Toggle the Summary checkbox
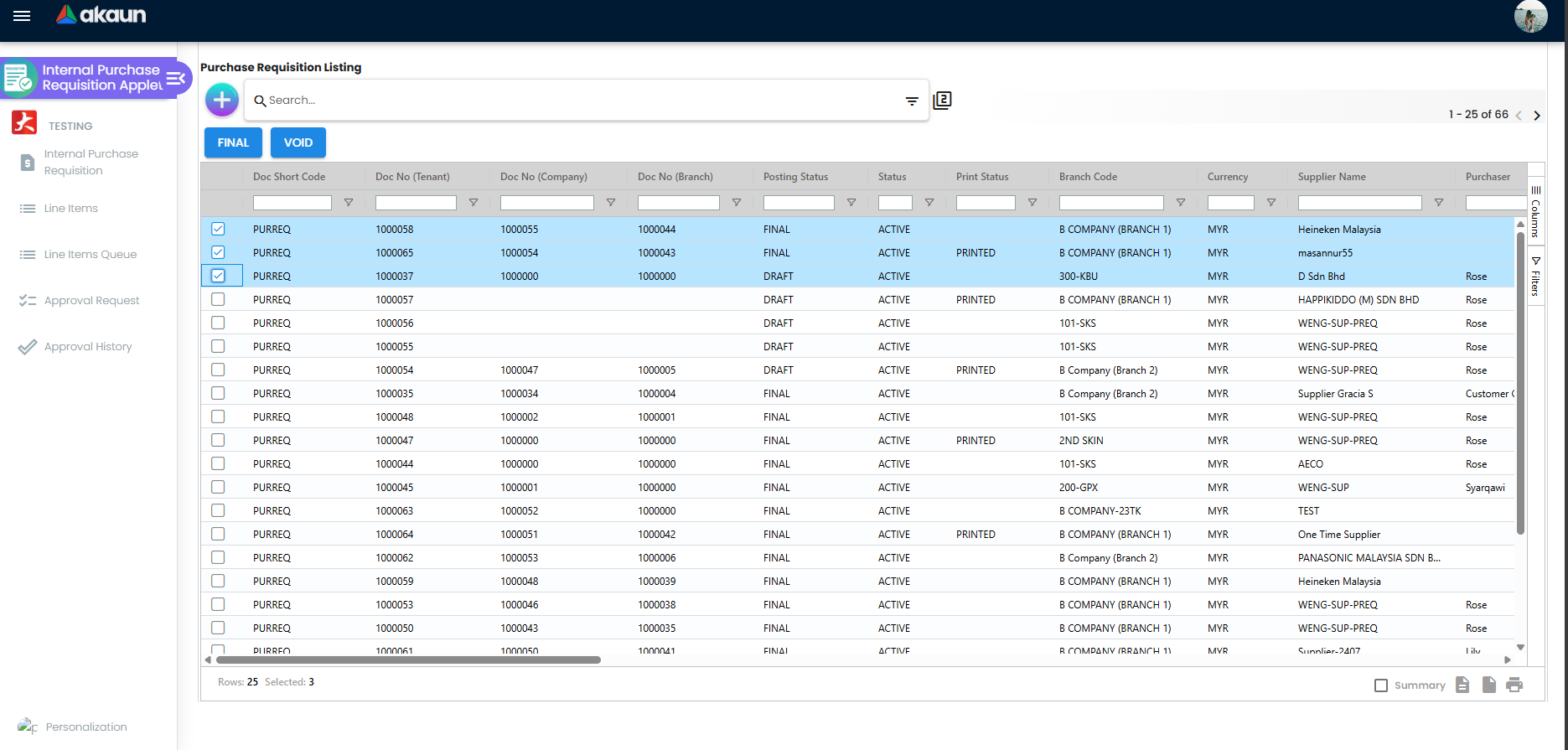The image size is (1568, 750). click(1381, 685)
